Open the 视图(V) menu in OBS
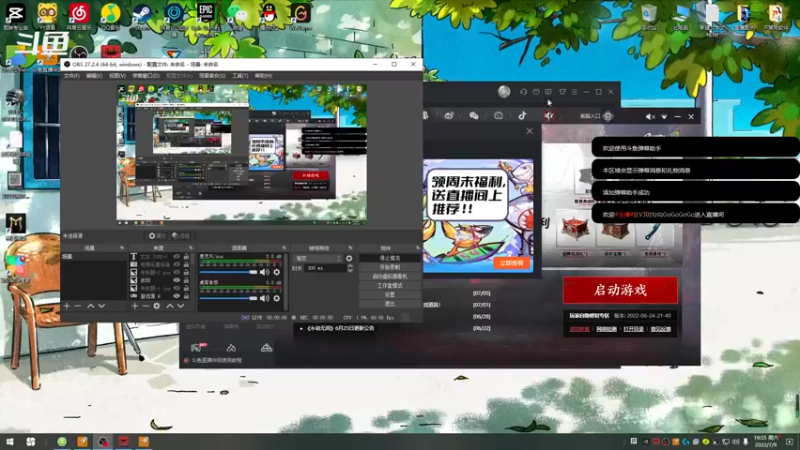800x450 pixels. tap(117, 76)
